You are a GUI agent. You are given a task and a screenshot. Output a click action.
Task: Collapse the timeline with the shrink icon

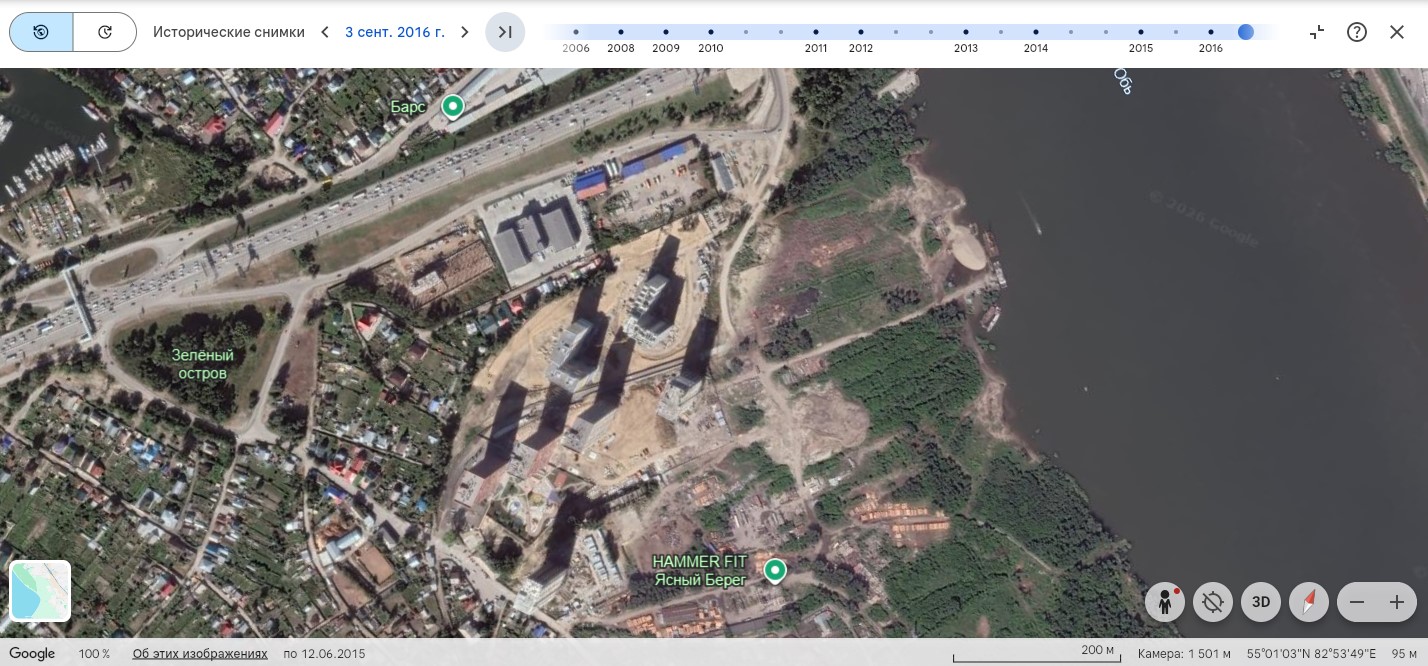pos(1317,32)
